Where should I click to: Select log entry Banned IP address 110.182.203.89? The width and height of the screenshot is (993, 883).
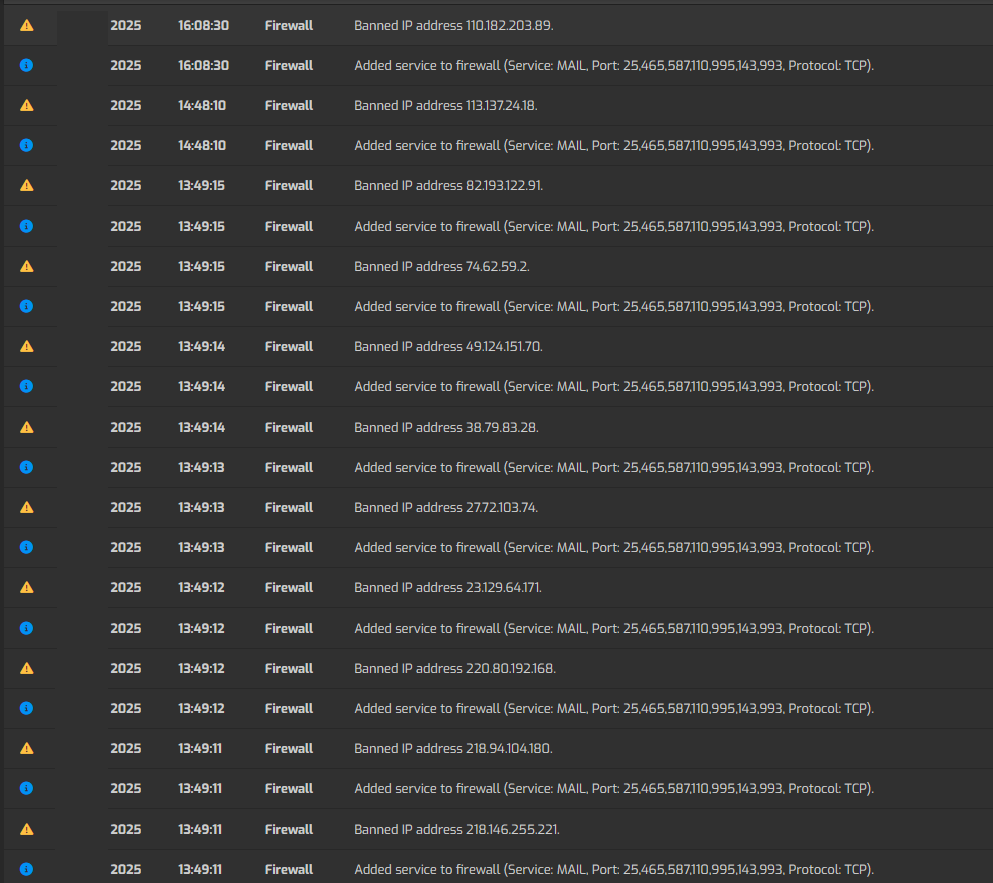[x=453, y=25]
